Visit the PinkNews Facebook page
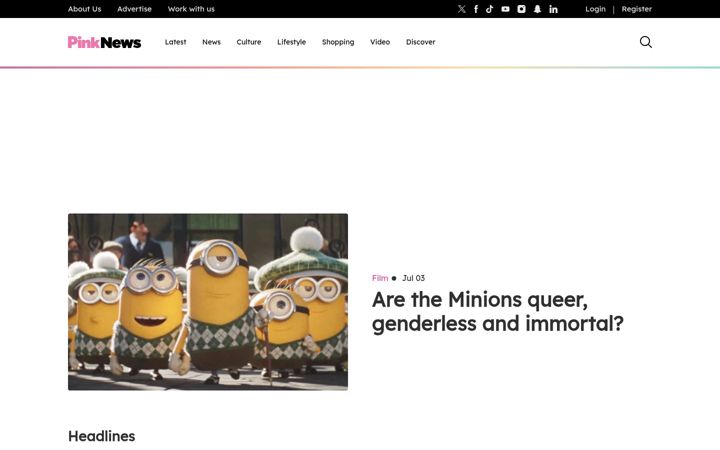The height and width of the screenshot is (450, 720). click(476, 9)
